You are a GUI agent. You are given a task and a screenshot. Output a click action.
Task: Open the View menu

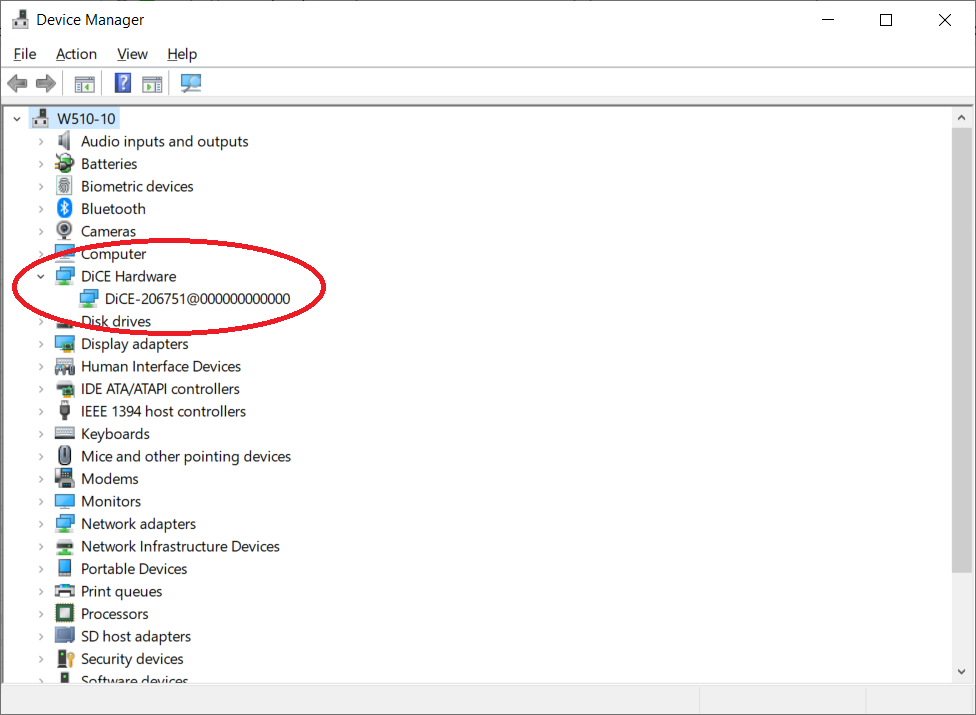tap(132, 54)
